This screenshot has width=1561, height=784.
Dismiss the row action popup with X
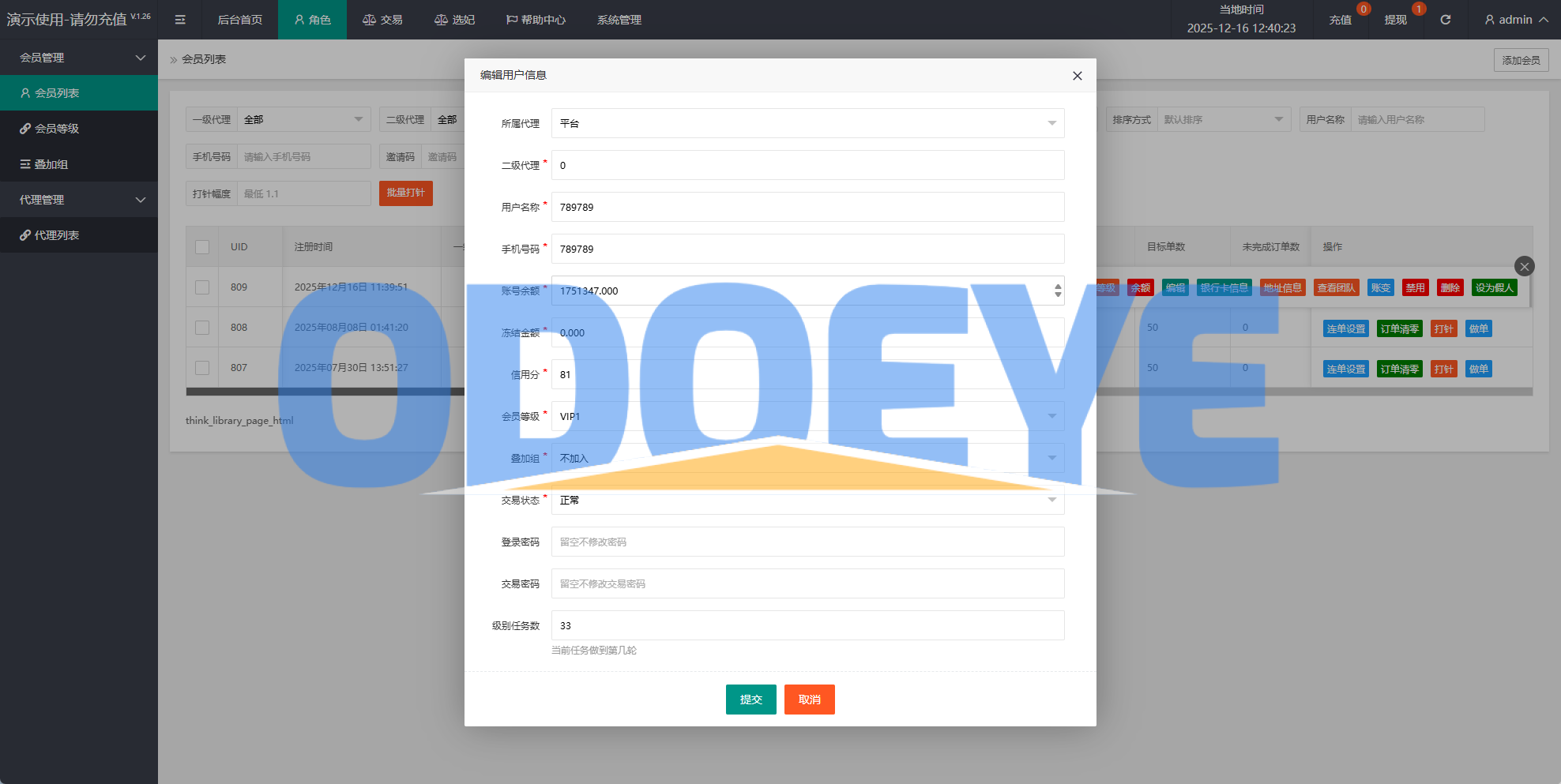click(1524, 267)
